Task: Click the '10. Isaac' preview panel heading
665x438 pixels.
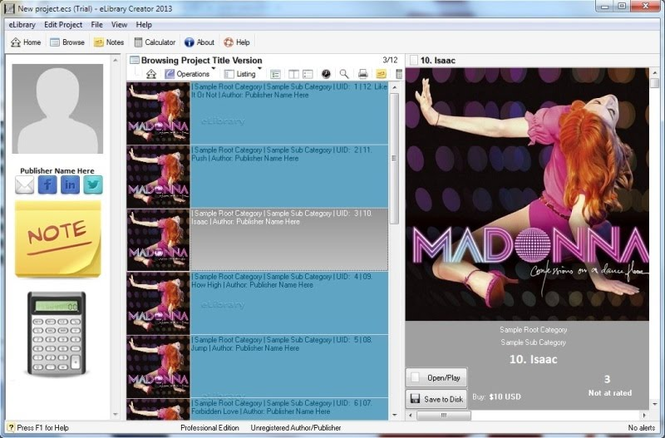Action: point(438,61)
